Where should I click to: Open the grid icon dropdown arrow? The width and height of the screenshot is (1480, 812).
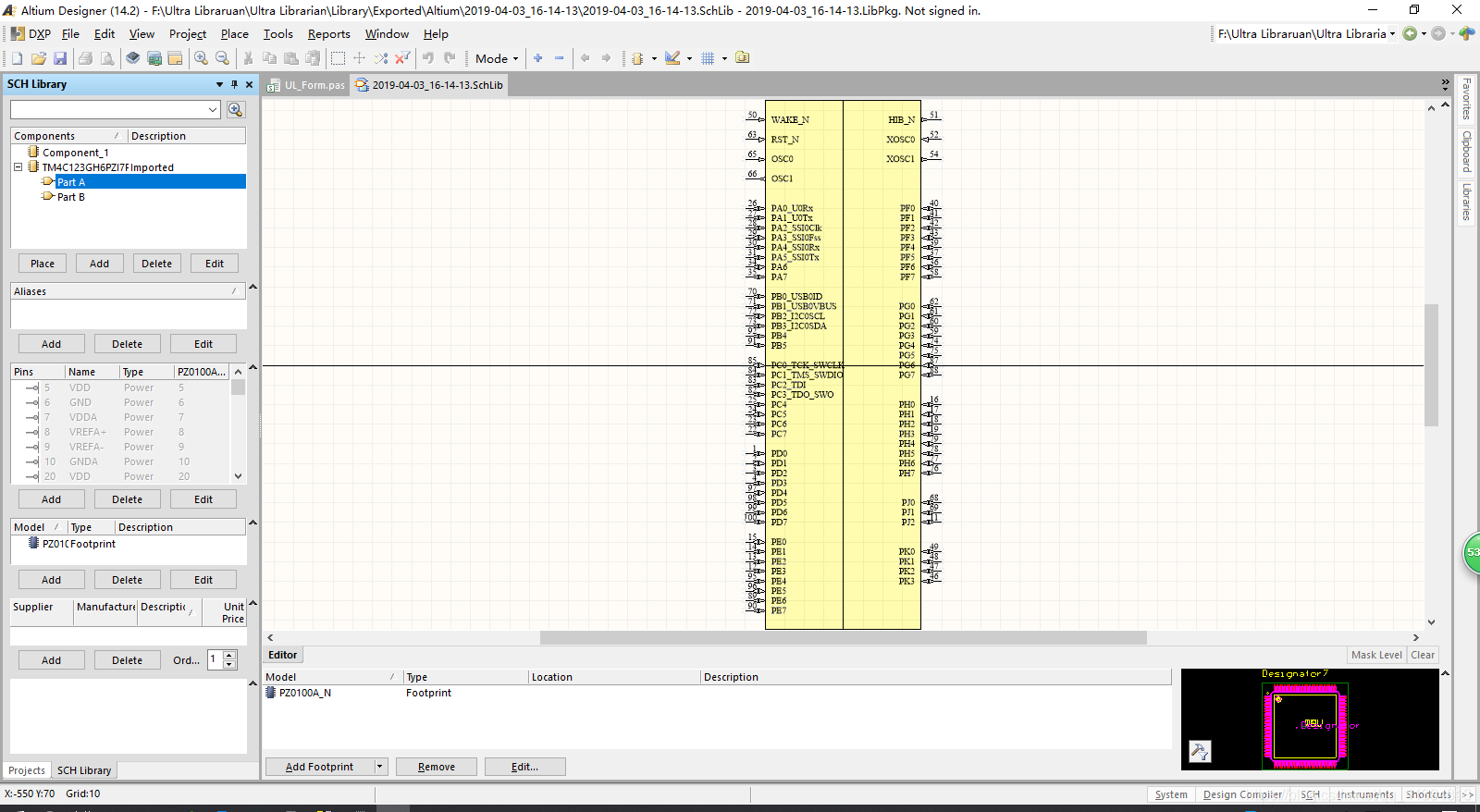[724, 58]
